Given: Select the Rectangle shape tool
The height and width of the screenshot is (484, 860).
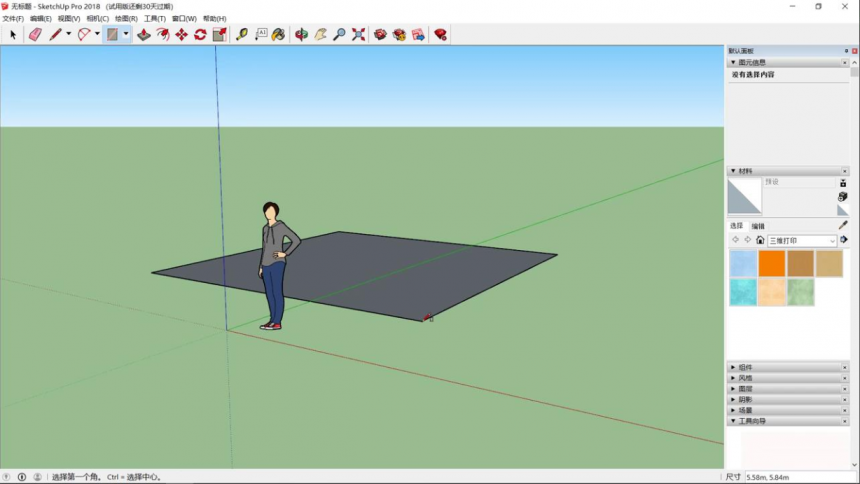Looking at the screenshot, I should point(112,35).
